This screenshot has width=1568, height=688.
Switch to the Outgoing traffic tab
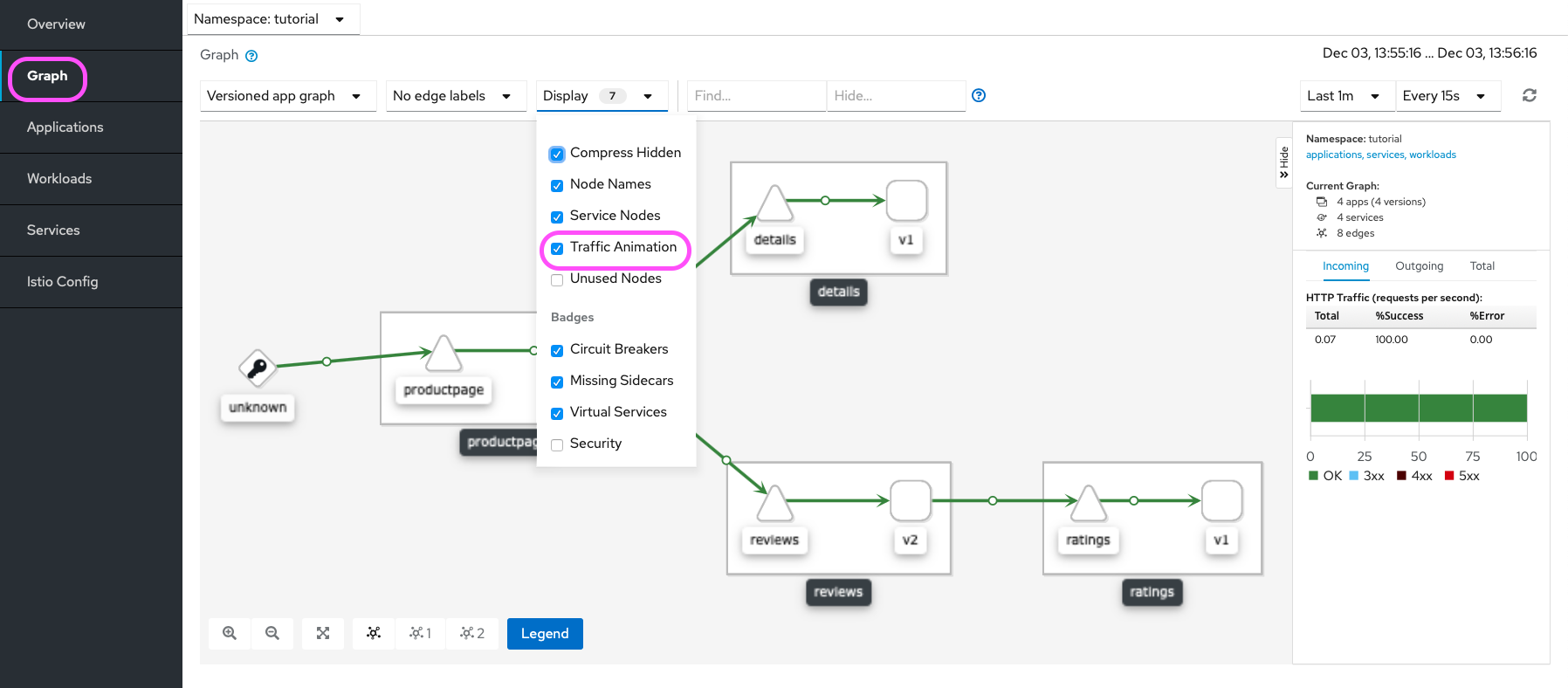coord(1419,266)
